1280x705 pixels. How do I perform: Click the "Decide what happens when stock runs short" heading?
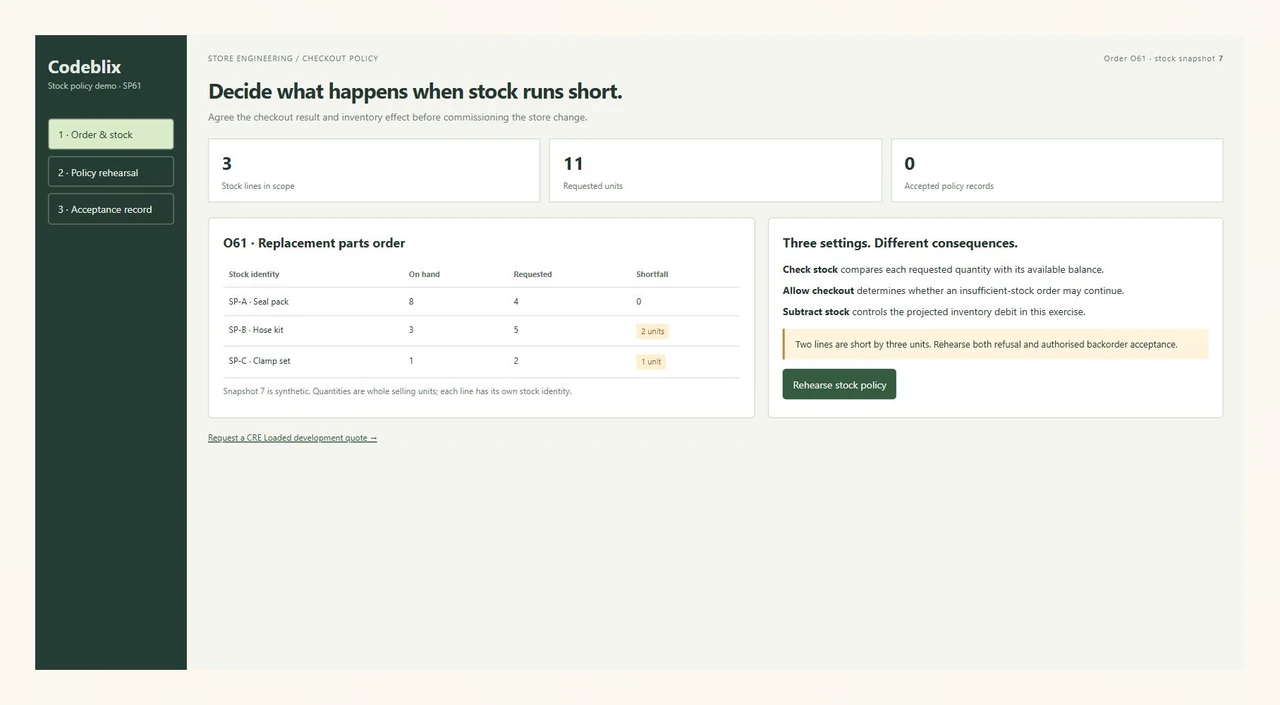click(x=415, y=91)
